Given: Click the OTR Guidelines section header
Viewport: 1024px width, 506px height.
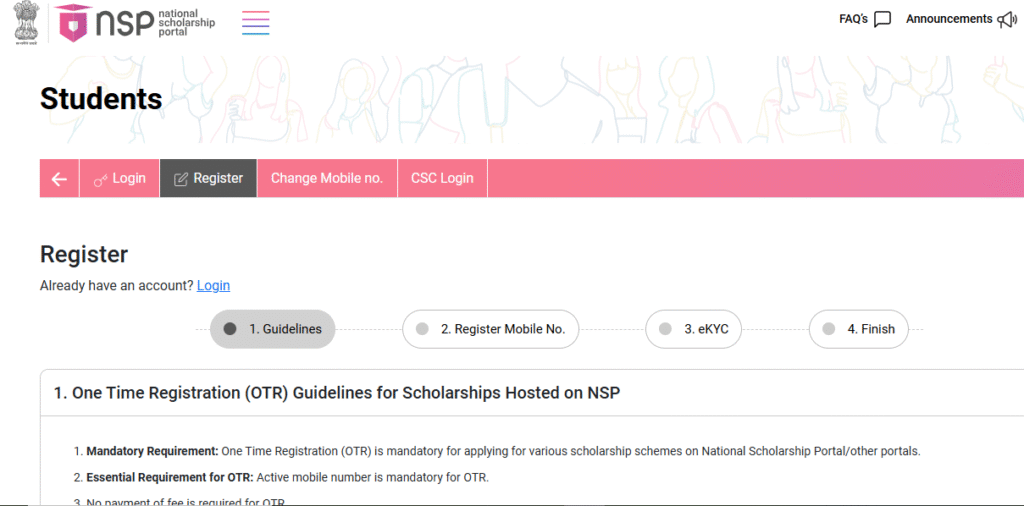Looking at the screenshot, I should click(x=337, y=393).
